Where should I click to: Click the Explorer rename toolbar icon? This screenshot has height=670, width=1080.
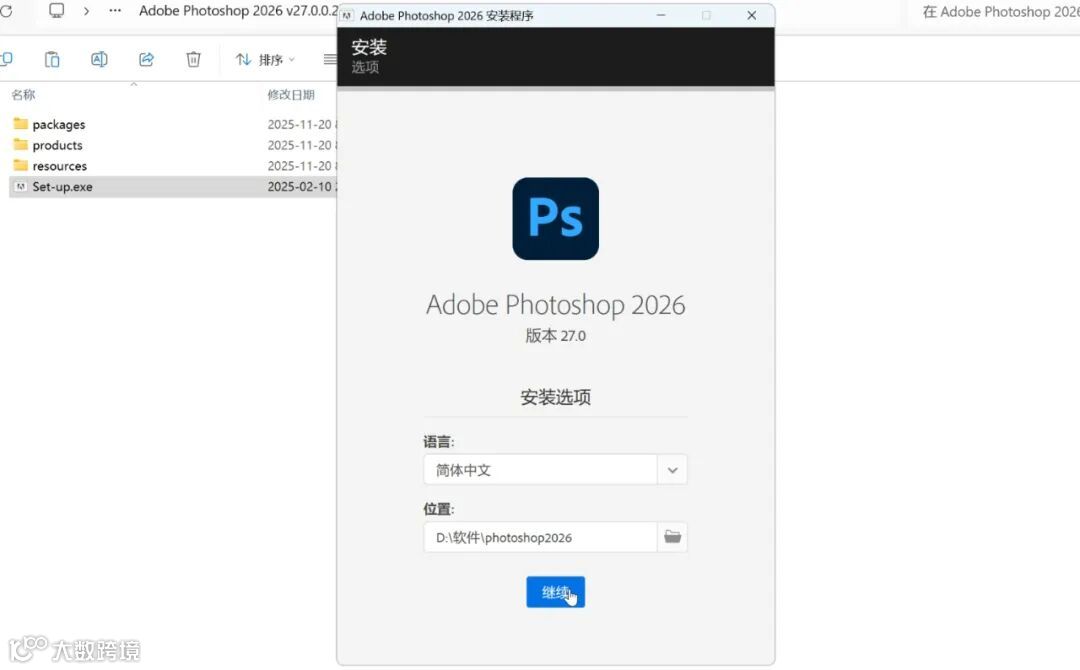99,59
